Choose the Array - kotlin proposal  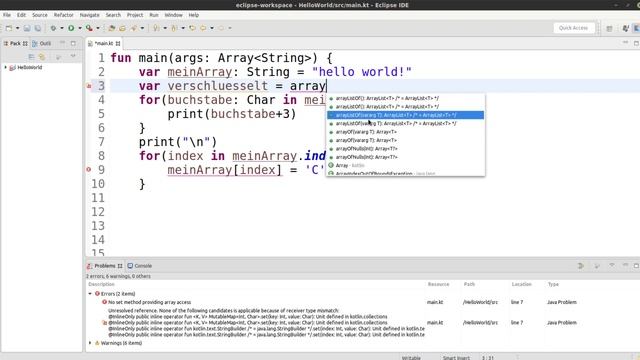(x=406, y=165)
